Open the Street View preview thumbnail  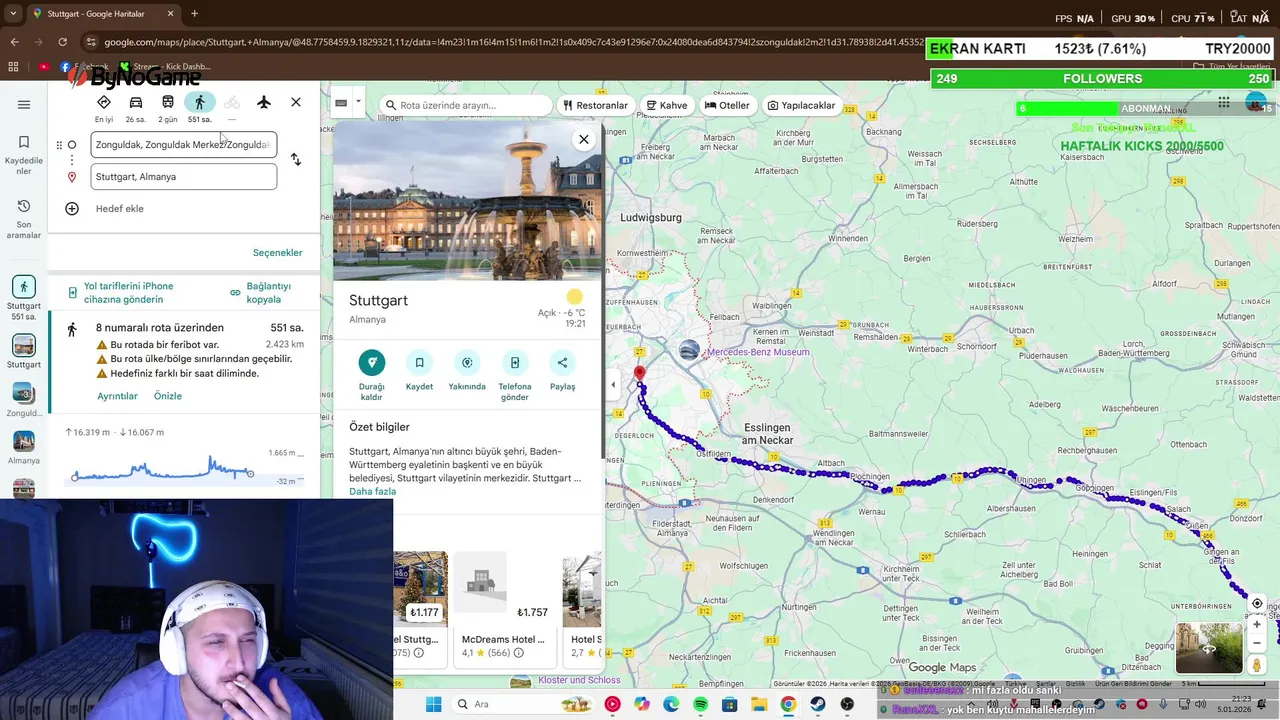pos(1209,648)
